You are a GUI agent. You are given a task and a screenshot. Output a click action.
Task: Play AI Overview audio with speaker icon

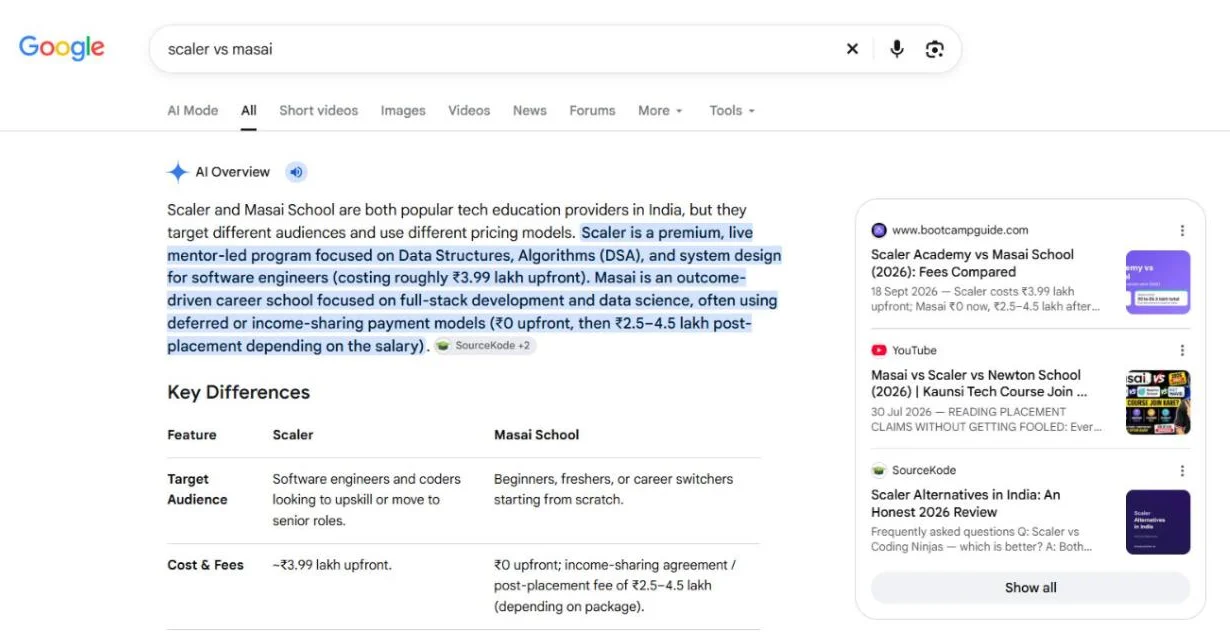296,172
